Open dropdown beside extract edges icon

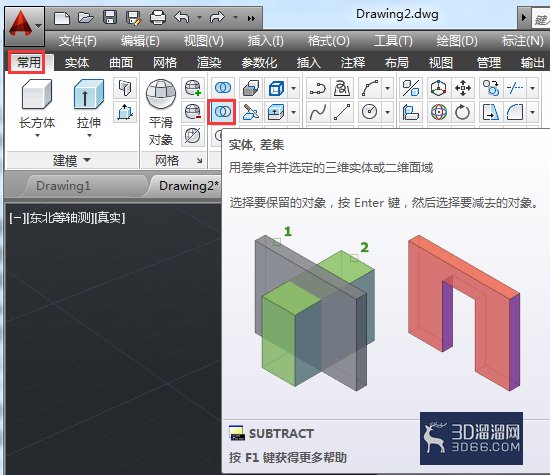tap(294, 88)
